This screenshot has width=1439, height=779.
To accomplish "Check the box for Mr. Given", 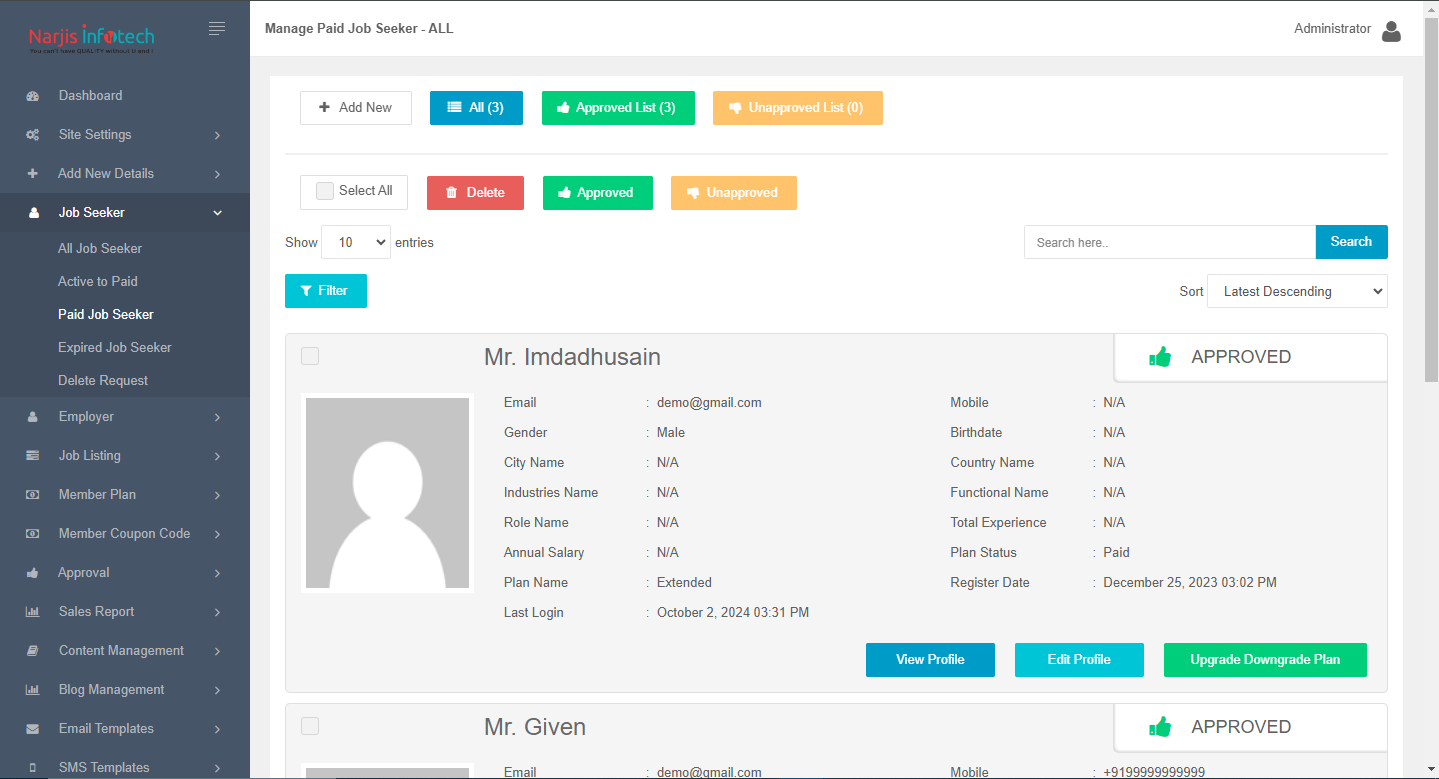I will 310,726.
